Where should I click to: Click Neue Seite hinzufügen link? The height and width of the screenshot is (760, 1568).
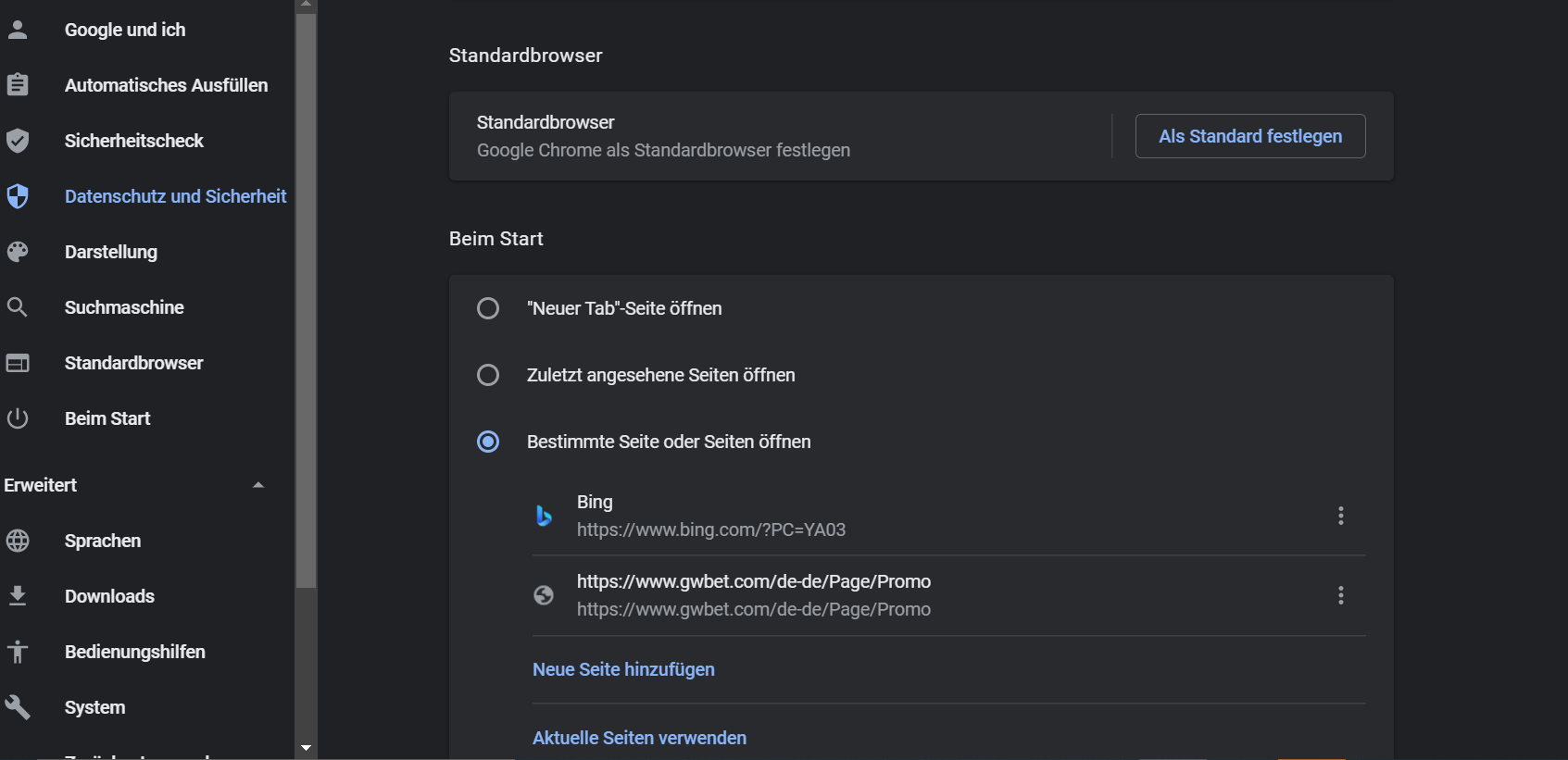coord(623,669)
